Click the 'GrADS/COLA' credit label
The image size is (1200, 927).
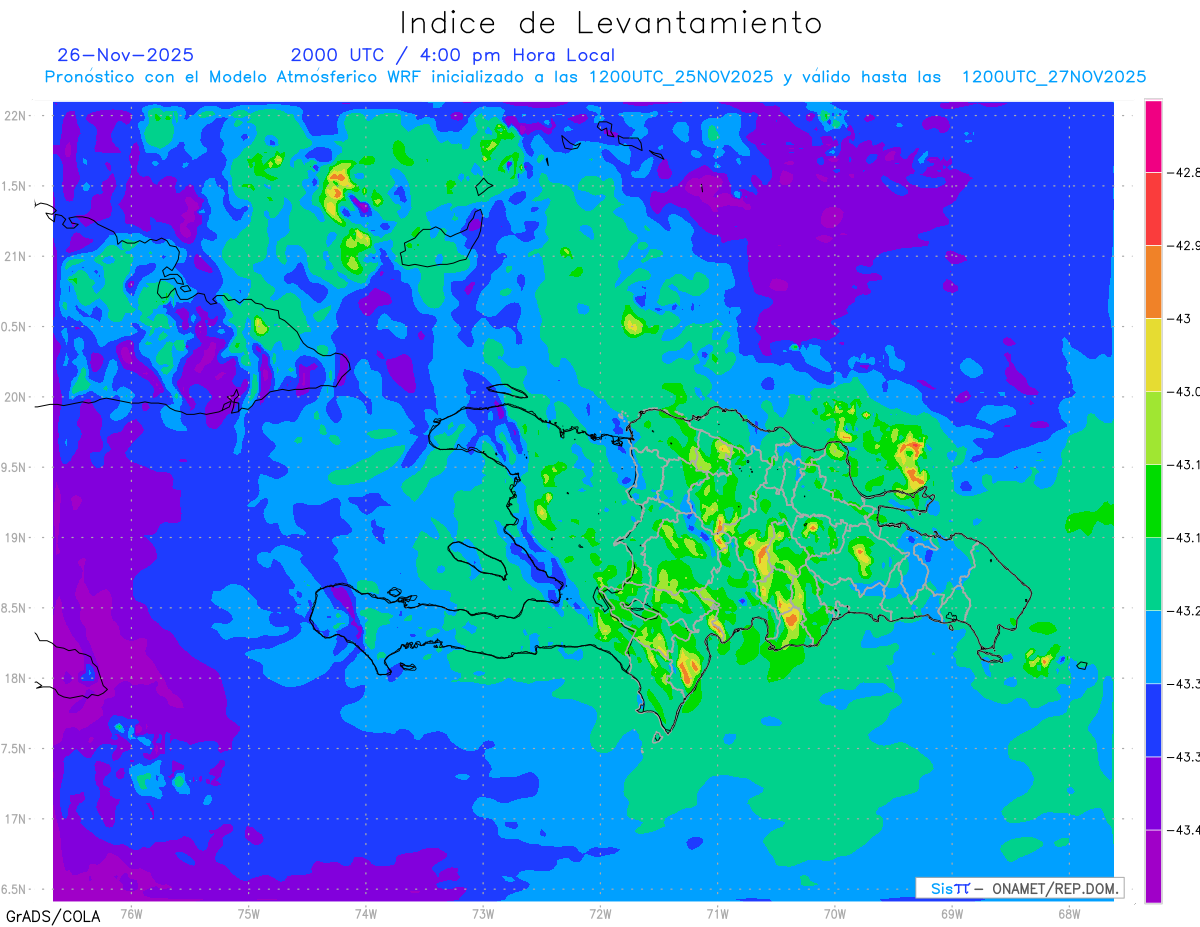(x=53, y=915)
